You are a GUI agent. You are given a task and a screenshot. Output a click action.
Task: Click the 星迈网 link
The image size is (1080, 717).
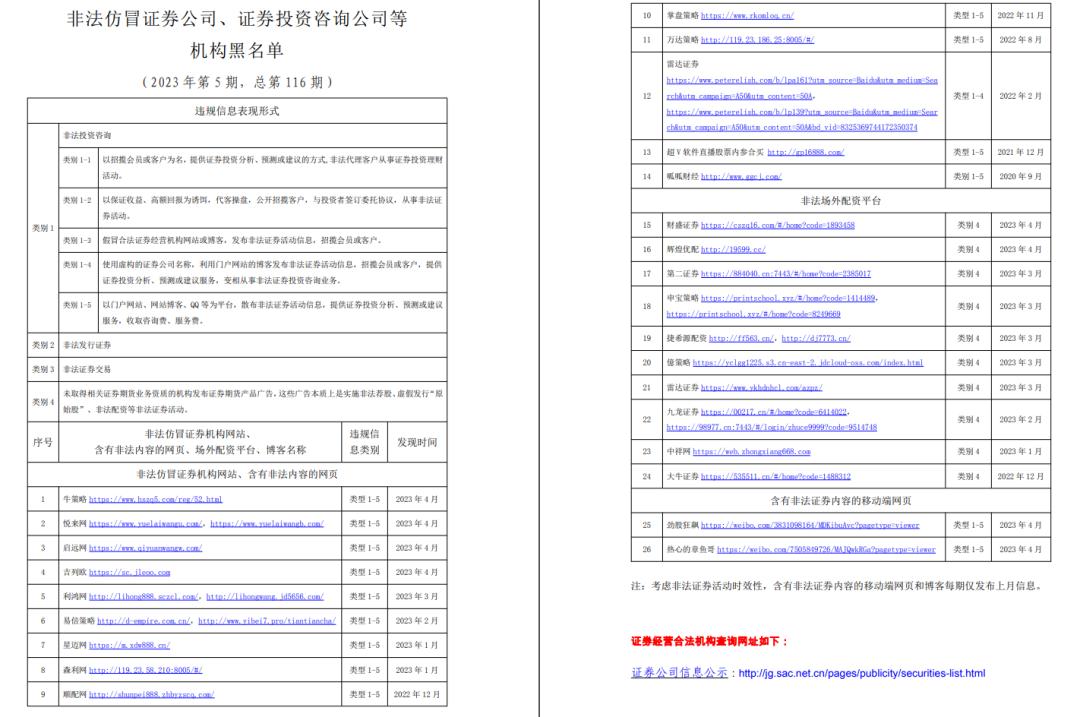pos(132,646)
